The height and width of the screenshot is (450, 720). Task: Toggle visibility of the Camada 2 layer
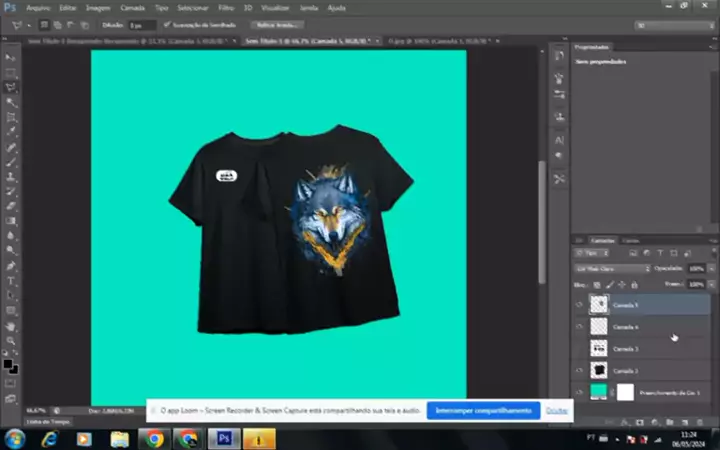click(579, 371)
